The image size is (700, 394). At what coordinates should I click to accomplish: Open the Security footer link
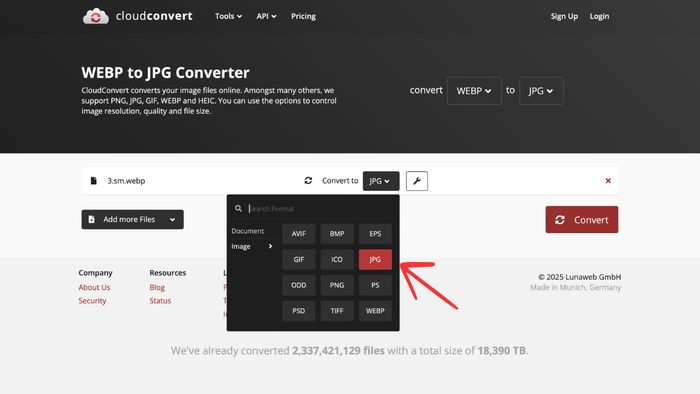click(92, 301)
